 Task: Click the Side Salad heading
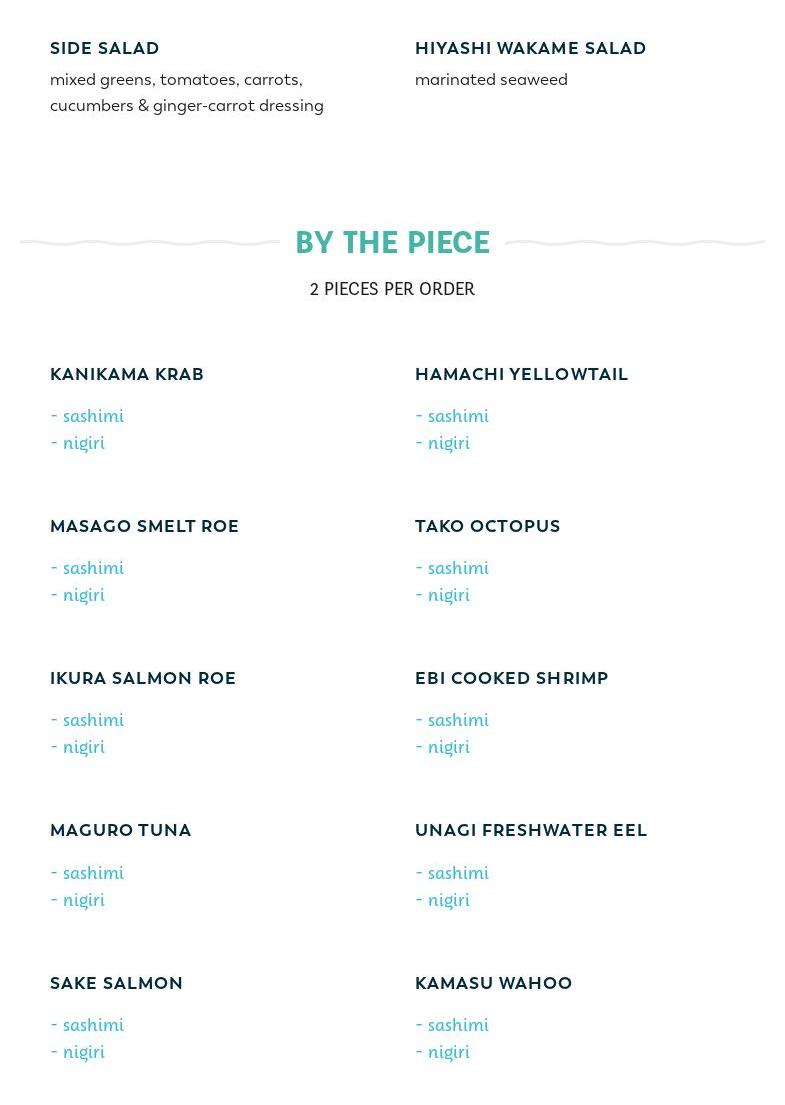click(x=105, y=48)
